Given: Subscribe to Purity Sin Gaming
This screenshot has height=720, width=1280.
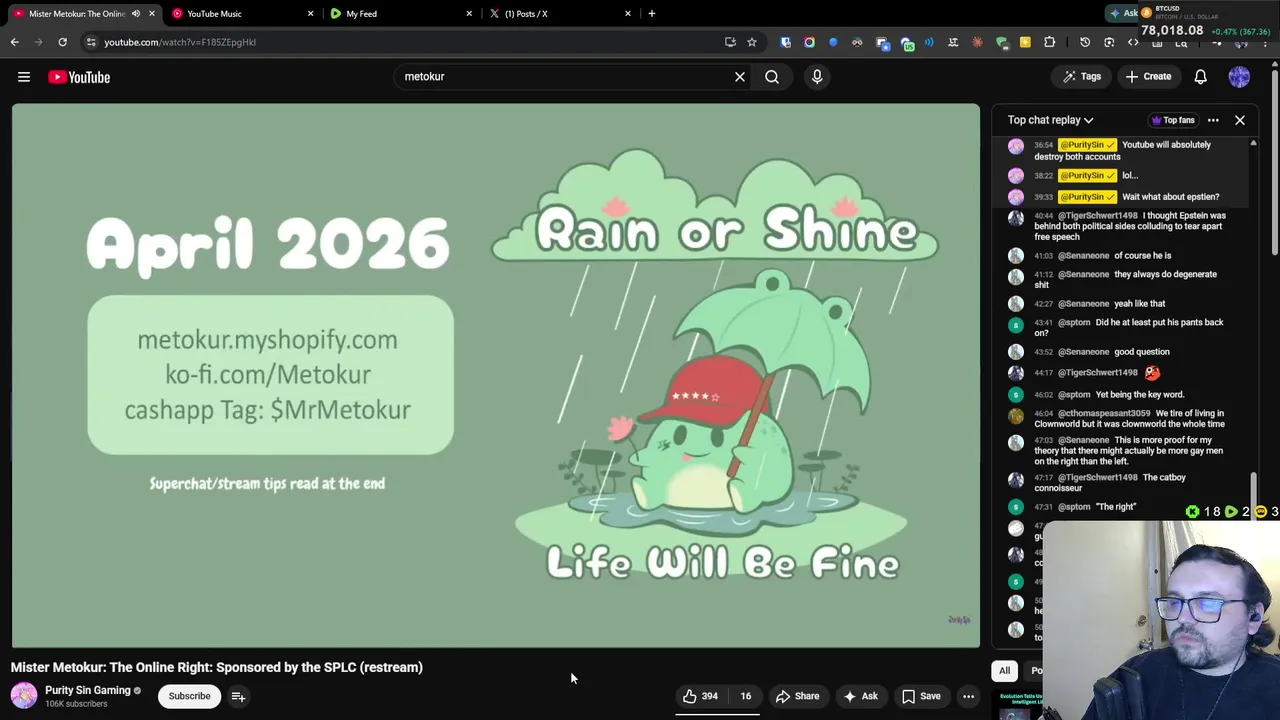Looking at the screenshot, I should [x=189, y=696].
